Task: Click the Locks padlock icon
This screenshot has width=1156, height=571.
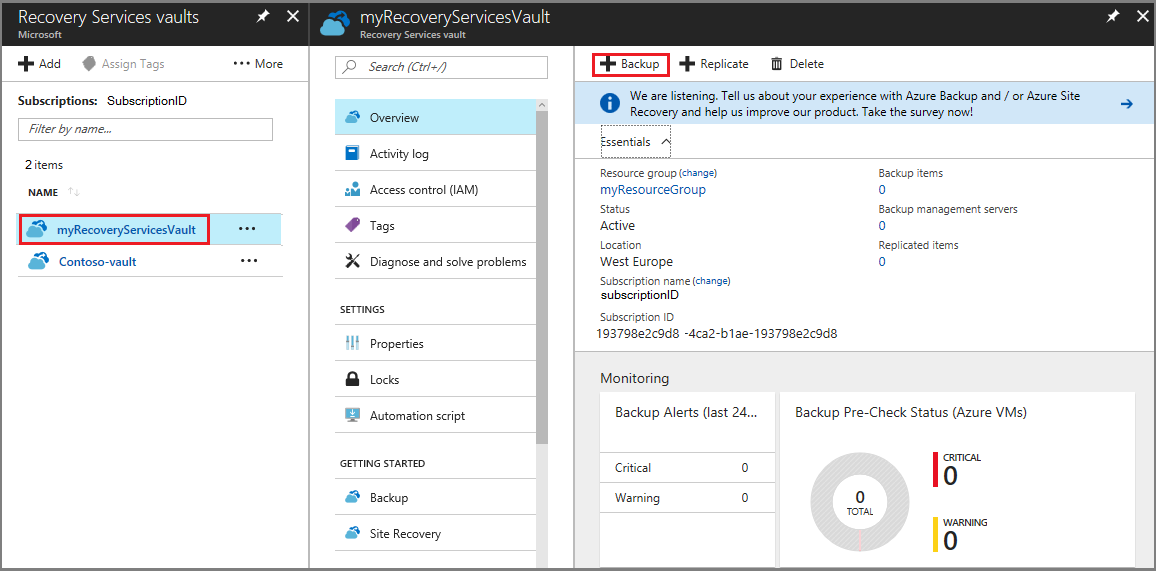Action: (352, 379)
